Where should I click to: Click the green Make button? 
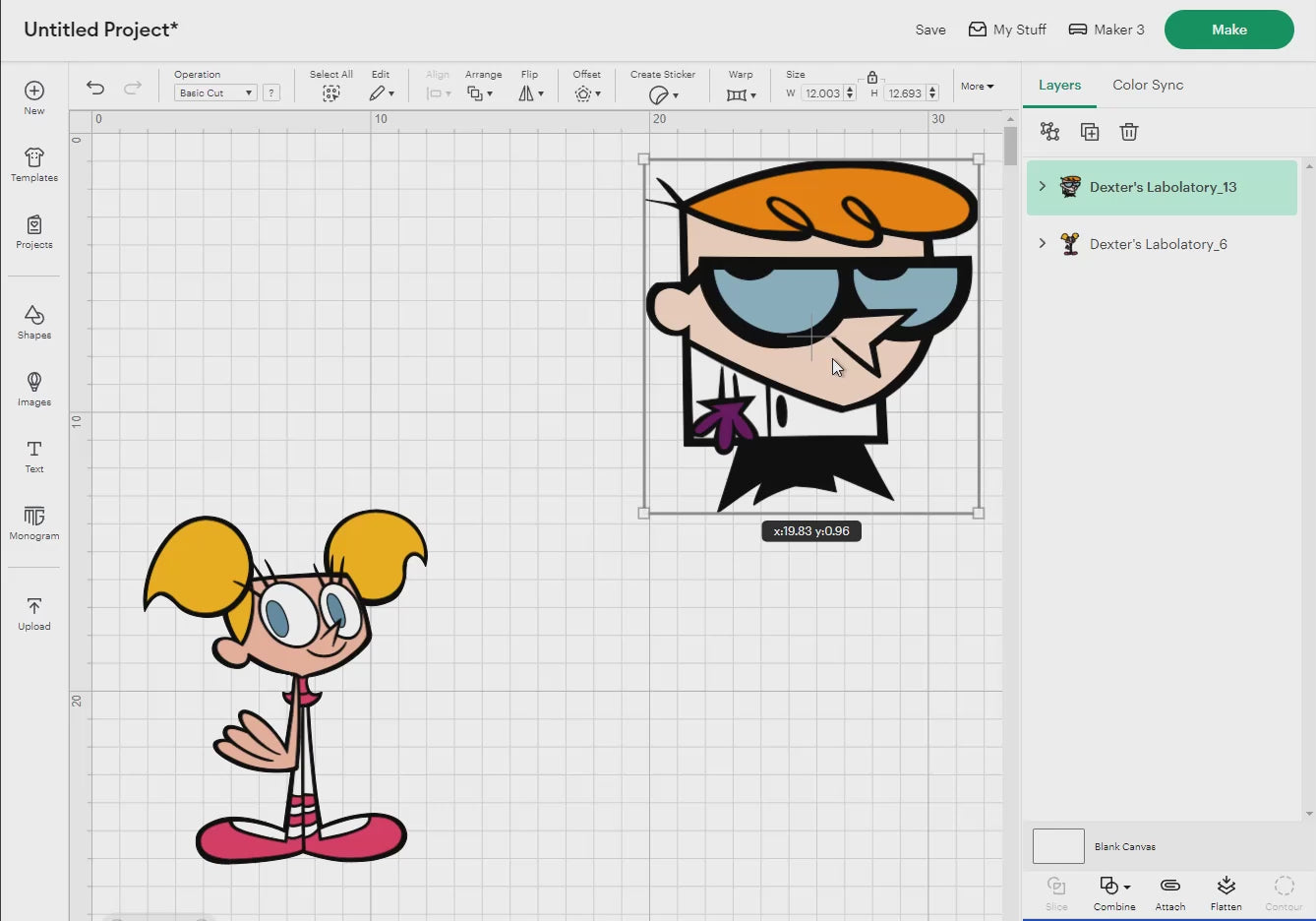coord(1228,30)
